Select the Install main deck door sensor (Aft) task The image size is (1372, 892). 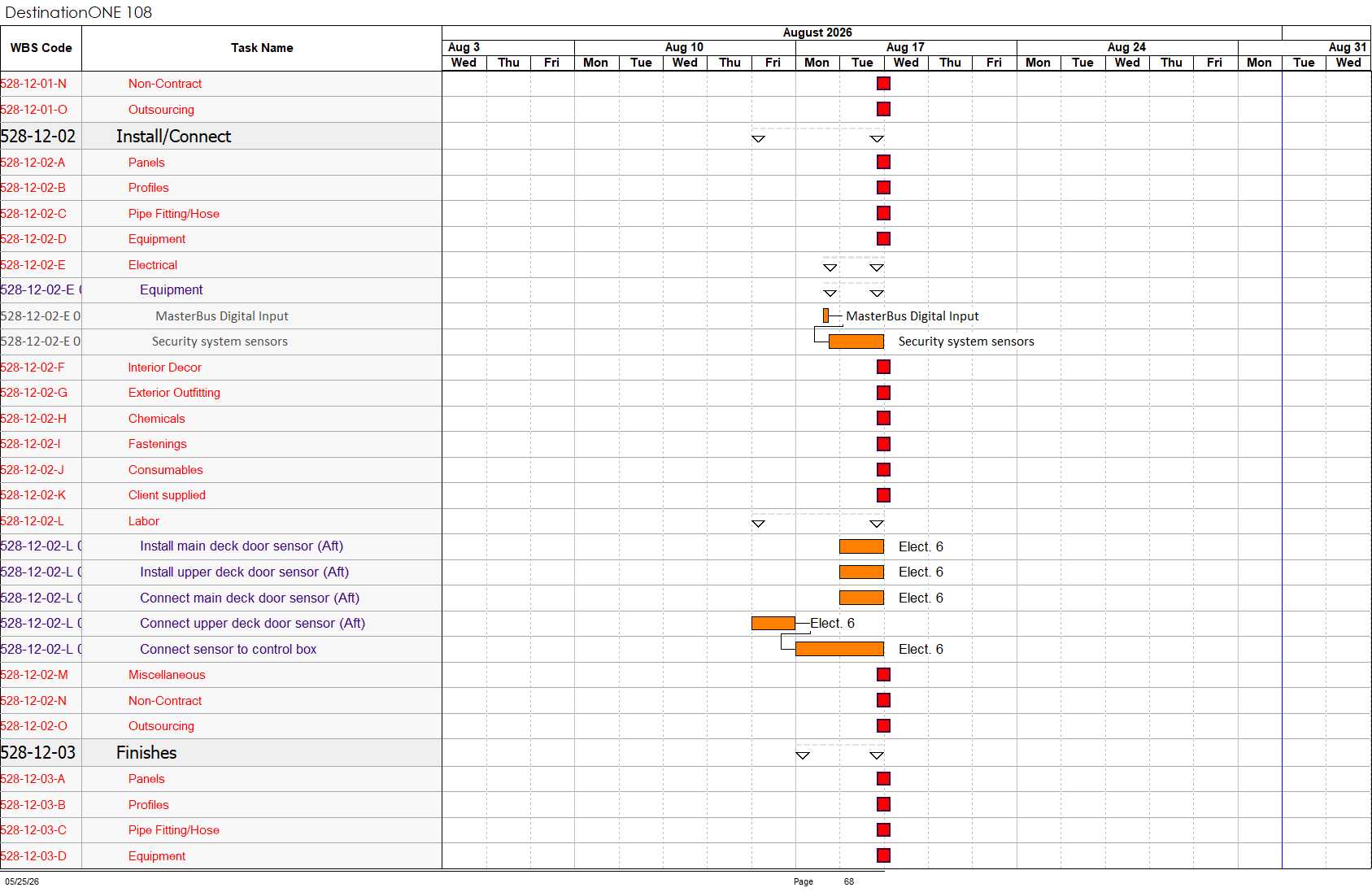click(x=242, y=546)
